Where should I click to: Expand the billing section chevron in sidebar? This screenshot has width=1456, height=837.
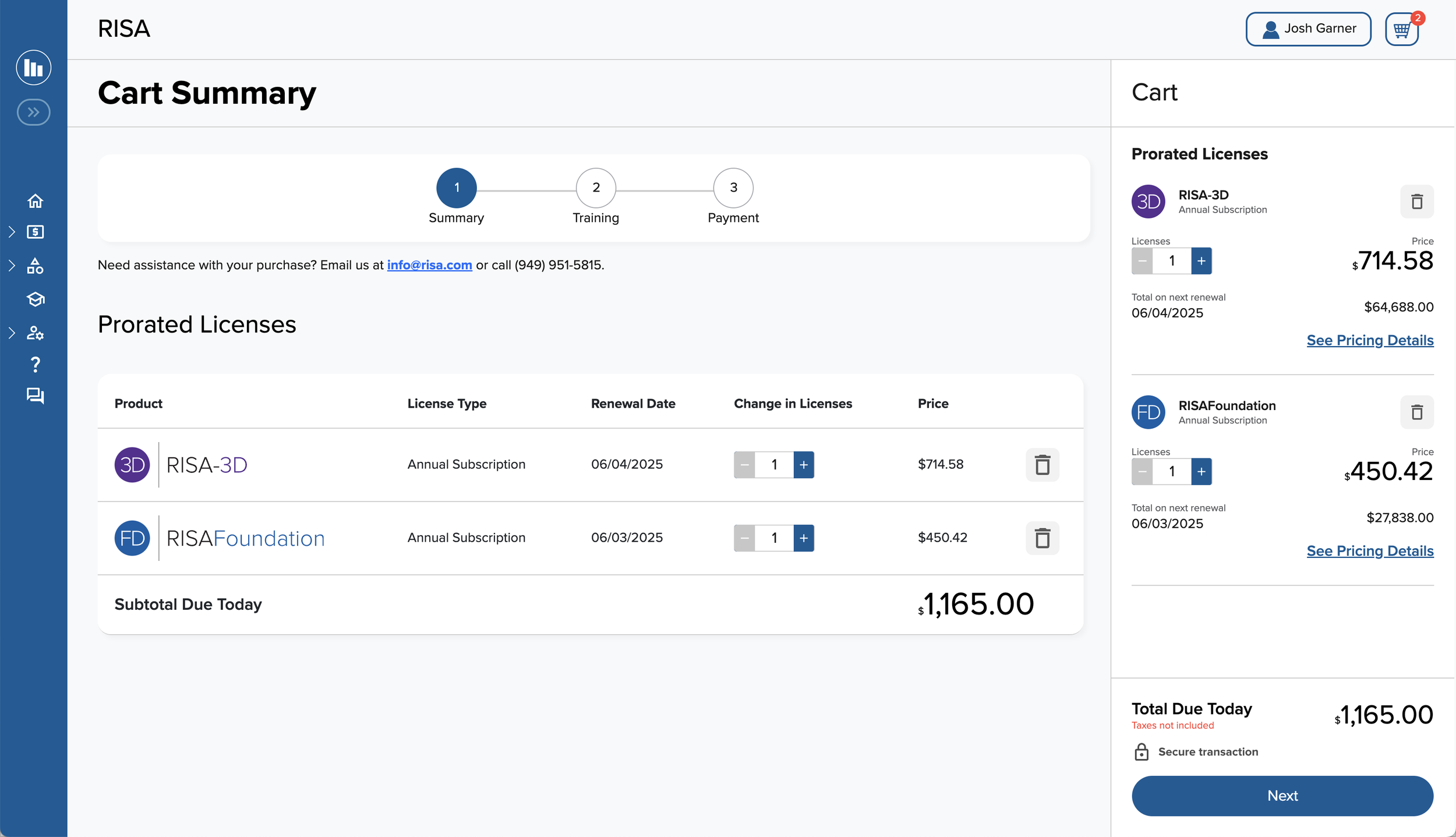(12, 232)
